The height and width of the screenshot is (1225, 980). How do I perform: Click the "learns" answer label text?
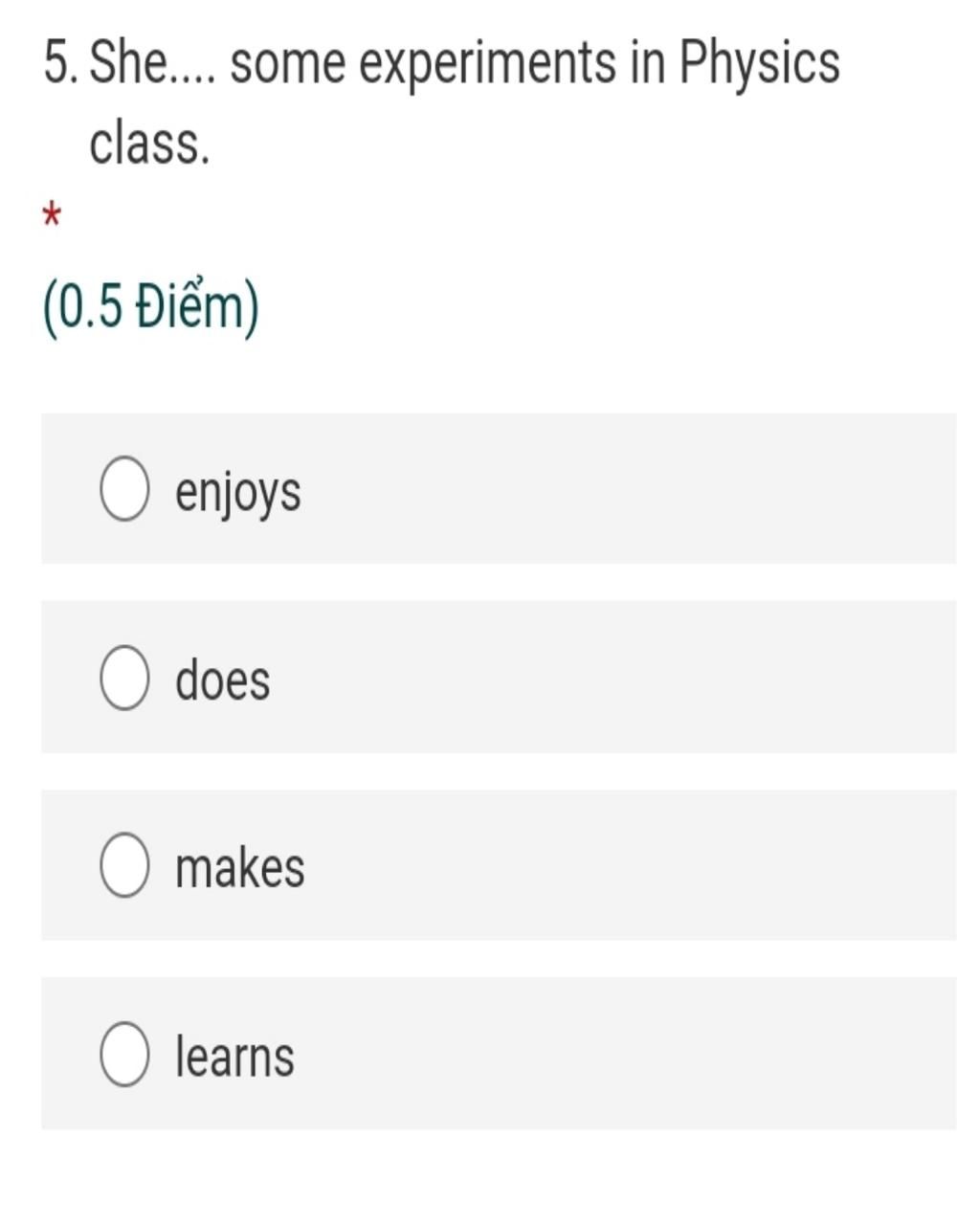pyautogui.click(x=234, y=1056)
